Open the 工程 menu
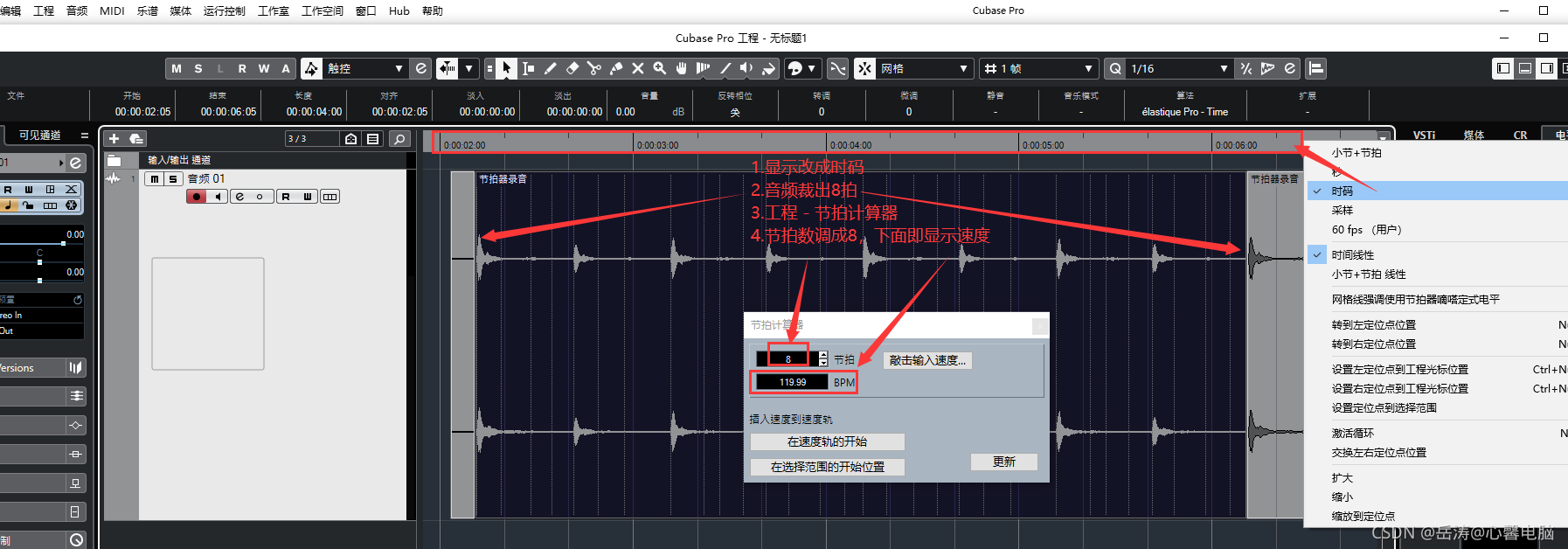Image resolution: width=1568 pixels, height=549 pixels. click(44, 10)
